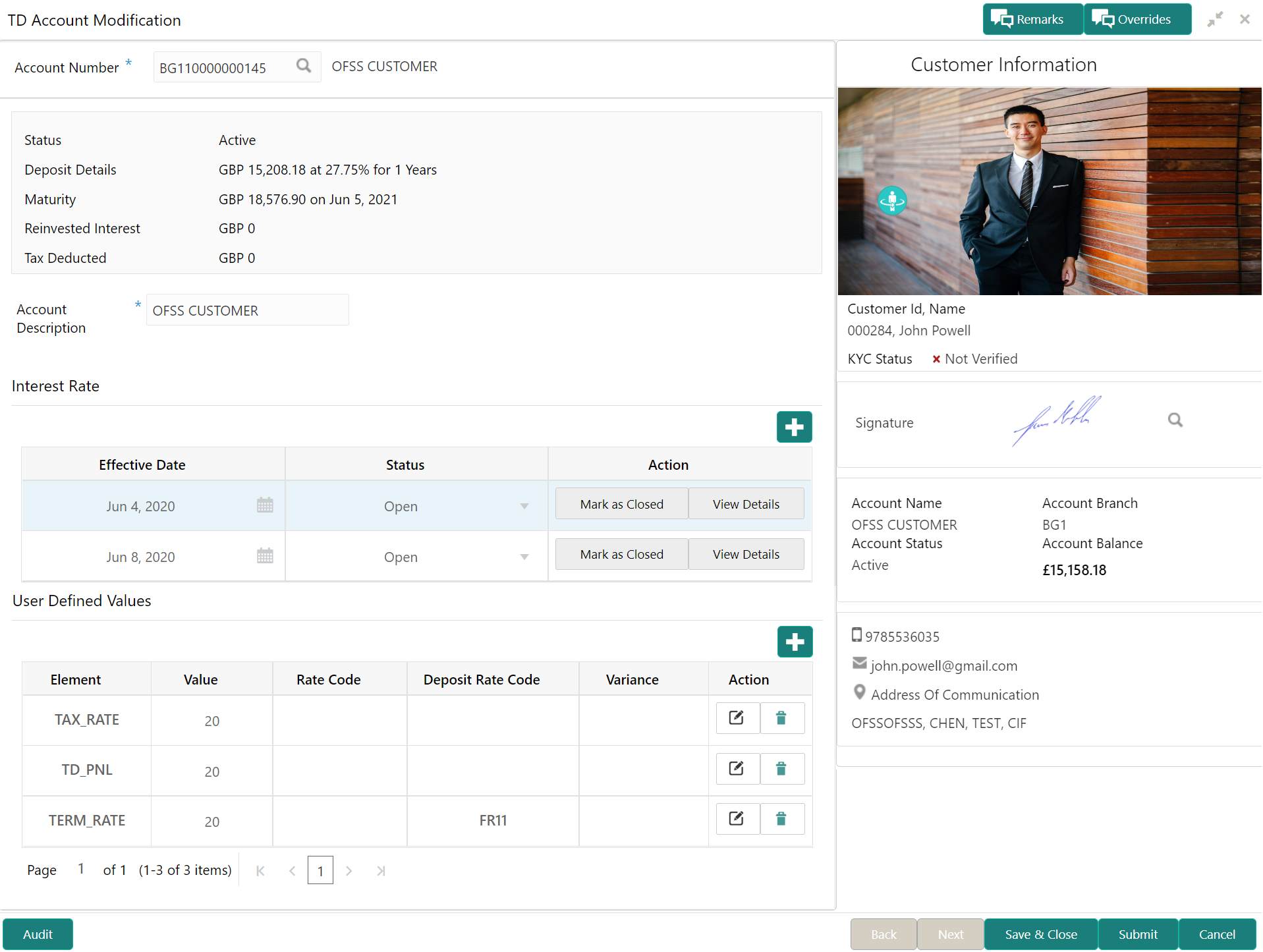Edit the TERM_RATE element row
The width and height of the screenshot is (1263, 952).
(x=737, y=819)
